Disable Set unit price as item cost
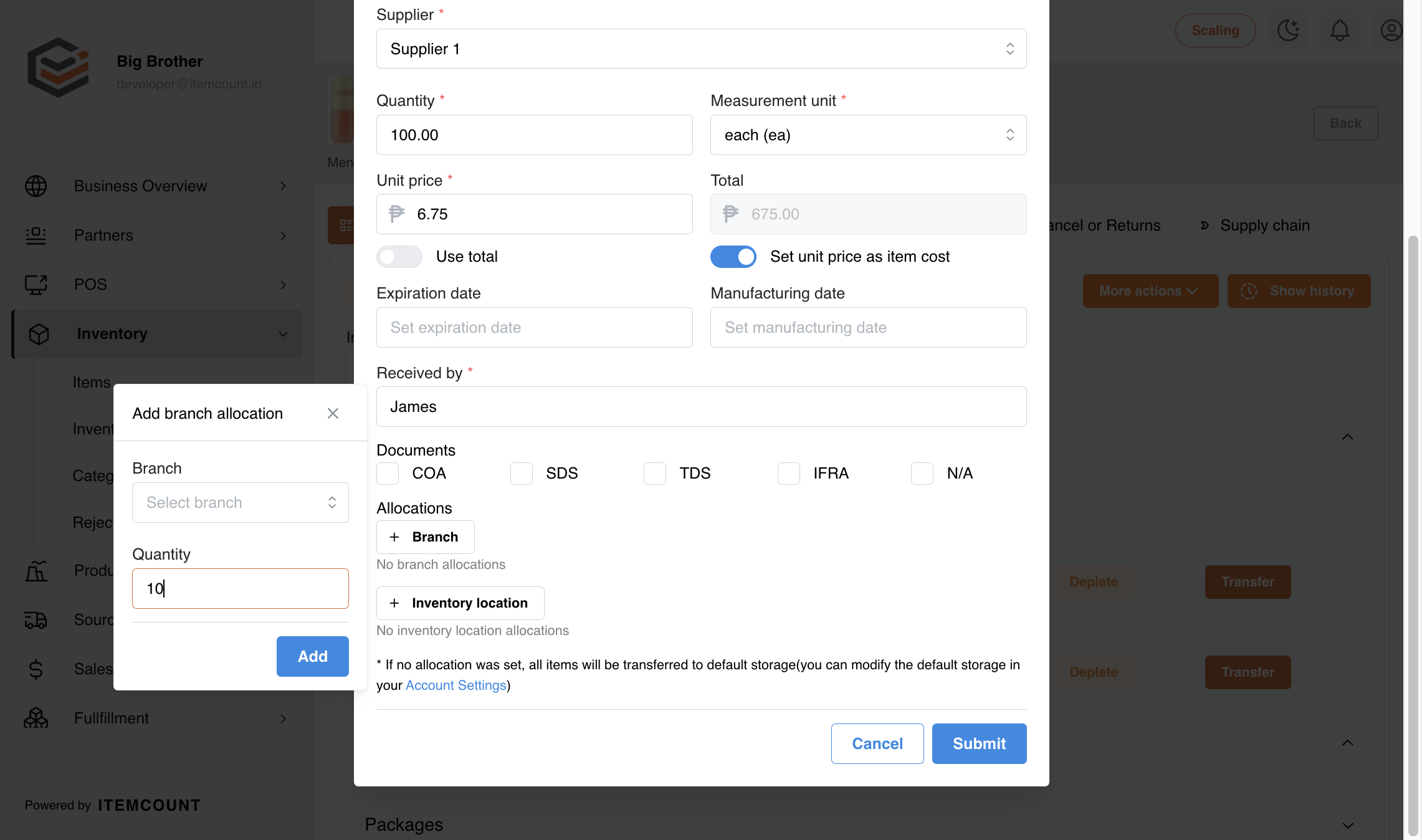Screen dimensions: 1422x840 click(x=733, y=257)
